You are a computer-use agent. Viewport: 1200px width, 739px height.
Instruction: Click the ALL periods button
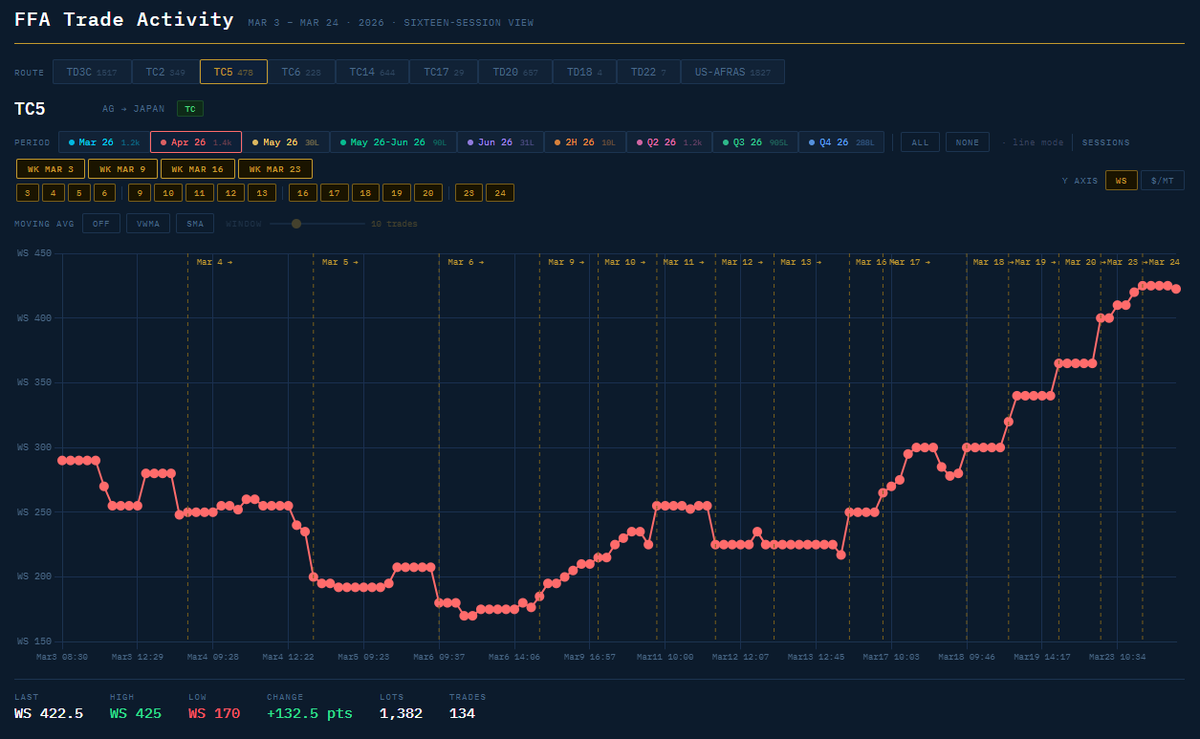click(x=920, y=143)
